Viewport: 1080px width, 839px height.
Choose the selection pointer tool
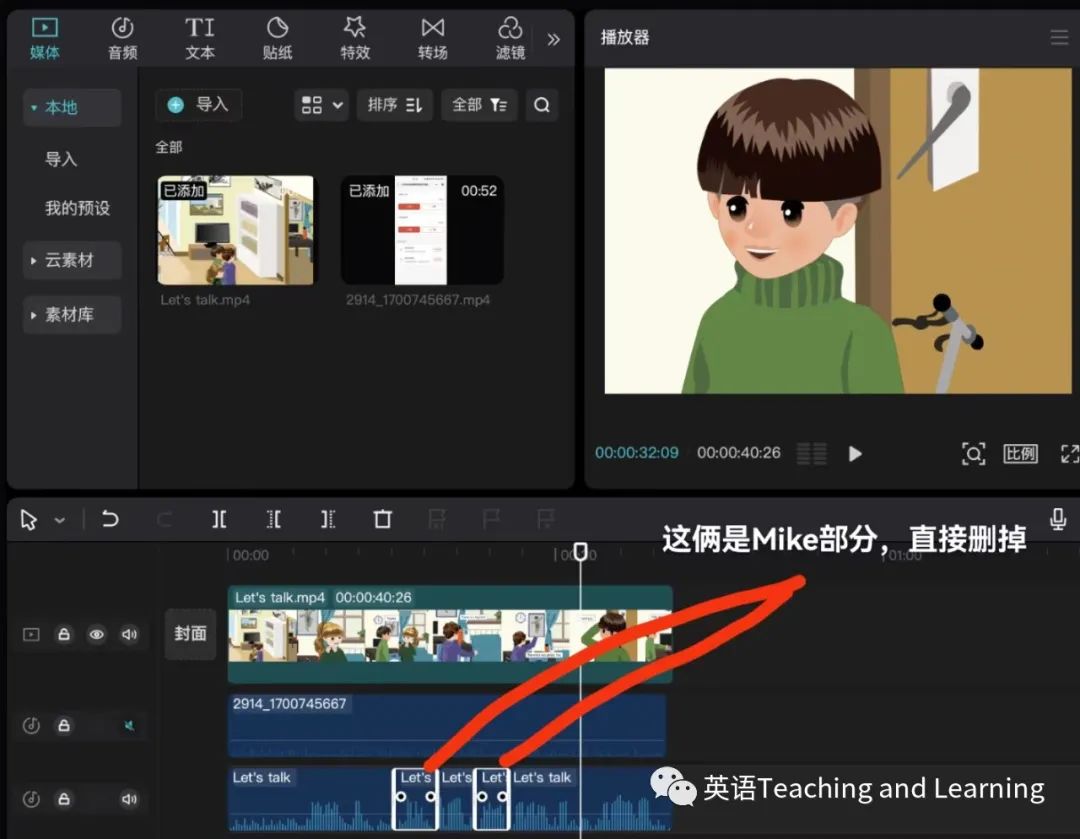click(28, 519)
